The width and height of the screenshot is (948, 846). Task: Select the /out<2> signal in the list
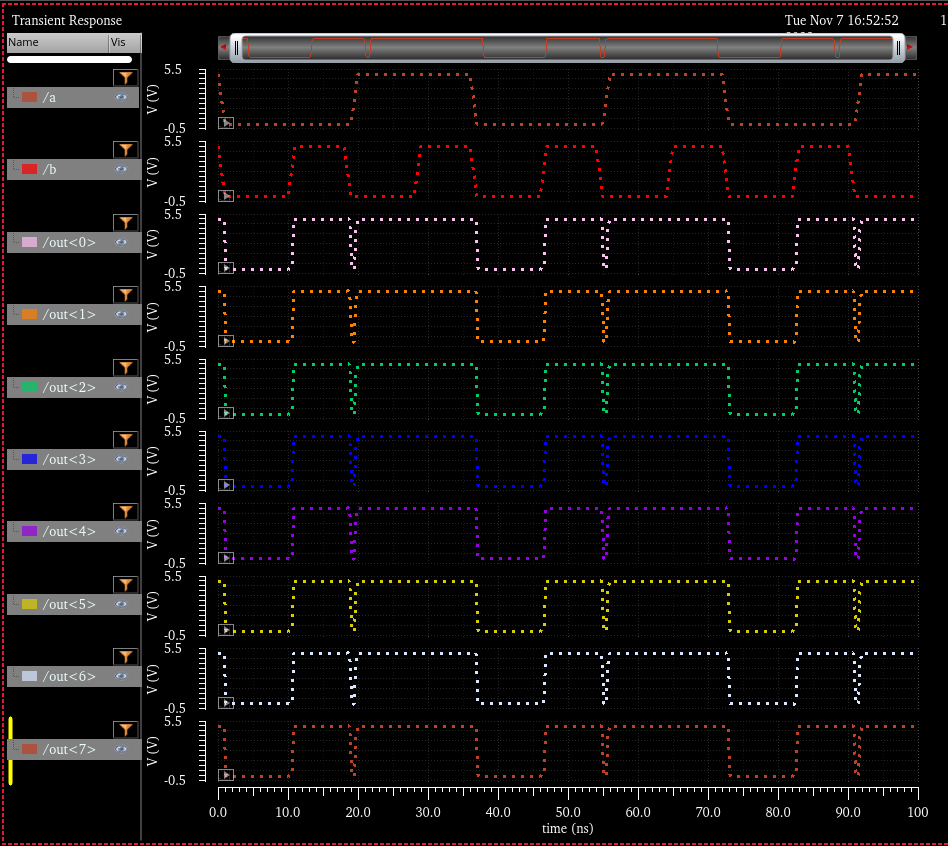(x=70, y=387)
